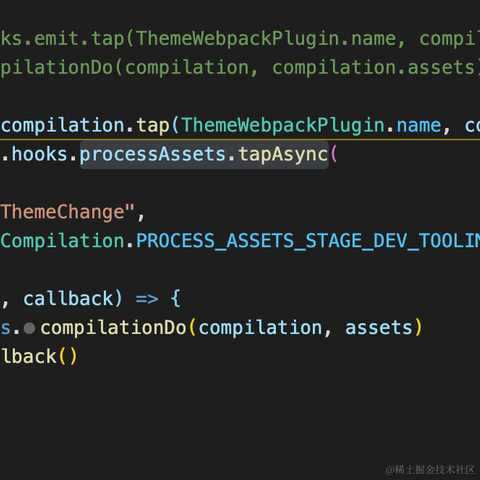480x480 pixels.
Task: Click the compilationDo method call in white
Action: pyautogui.click(x=113, y=327)
